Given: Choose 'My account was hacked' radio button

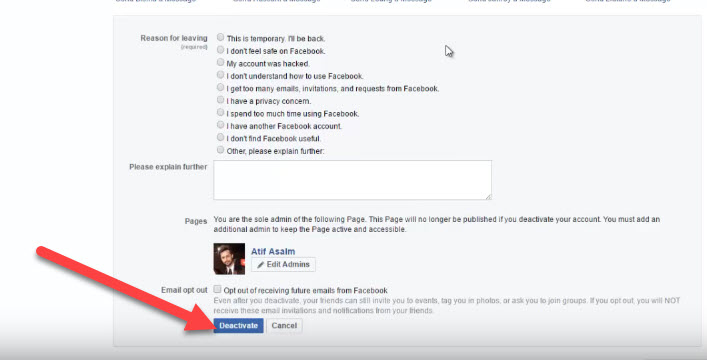Looking at the screenshot, I should tap(220, 62).
